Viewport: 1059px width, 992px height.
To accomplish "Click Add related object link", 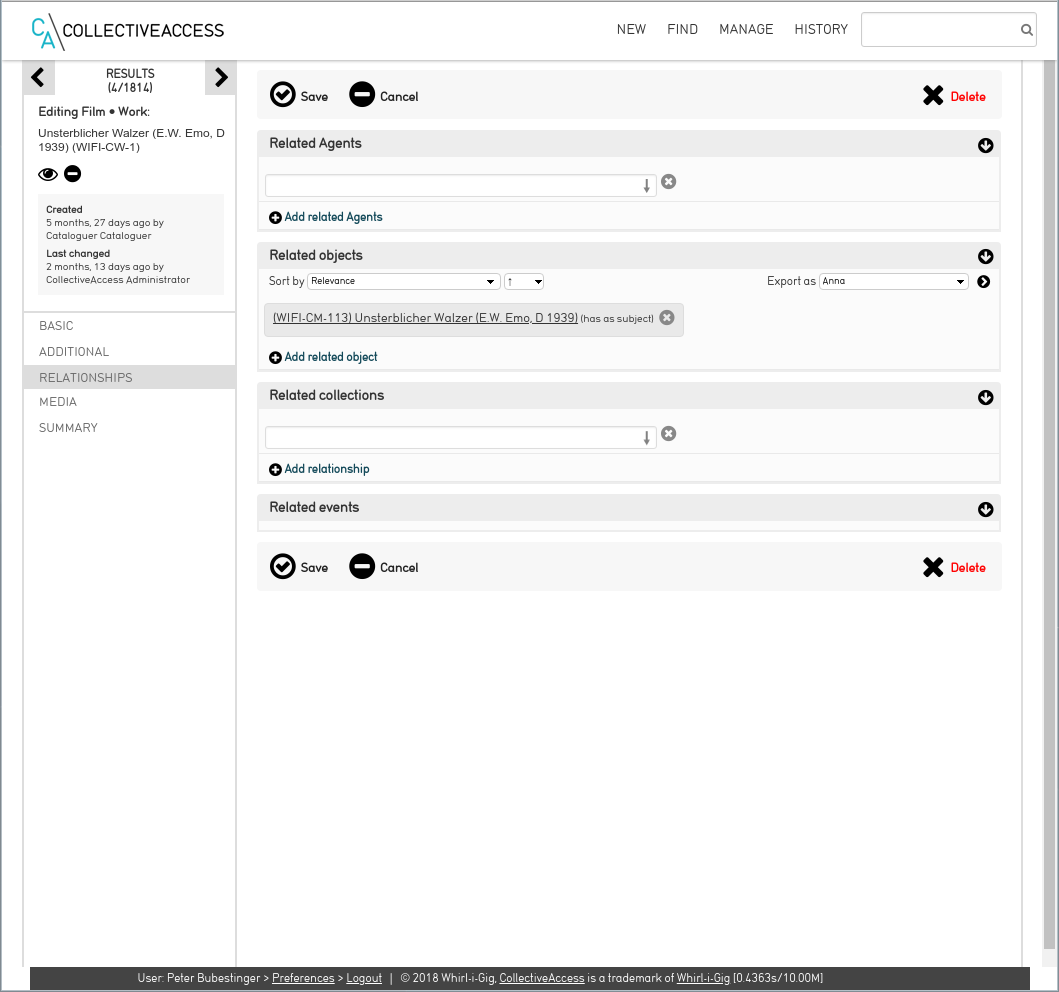I will (x=331, y=357).
